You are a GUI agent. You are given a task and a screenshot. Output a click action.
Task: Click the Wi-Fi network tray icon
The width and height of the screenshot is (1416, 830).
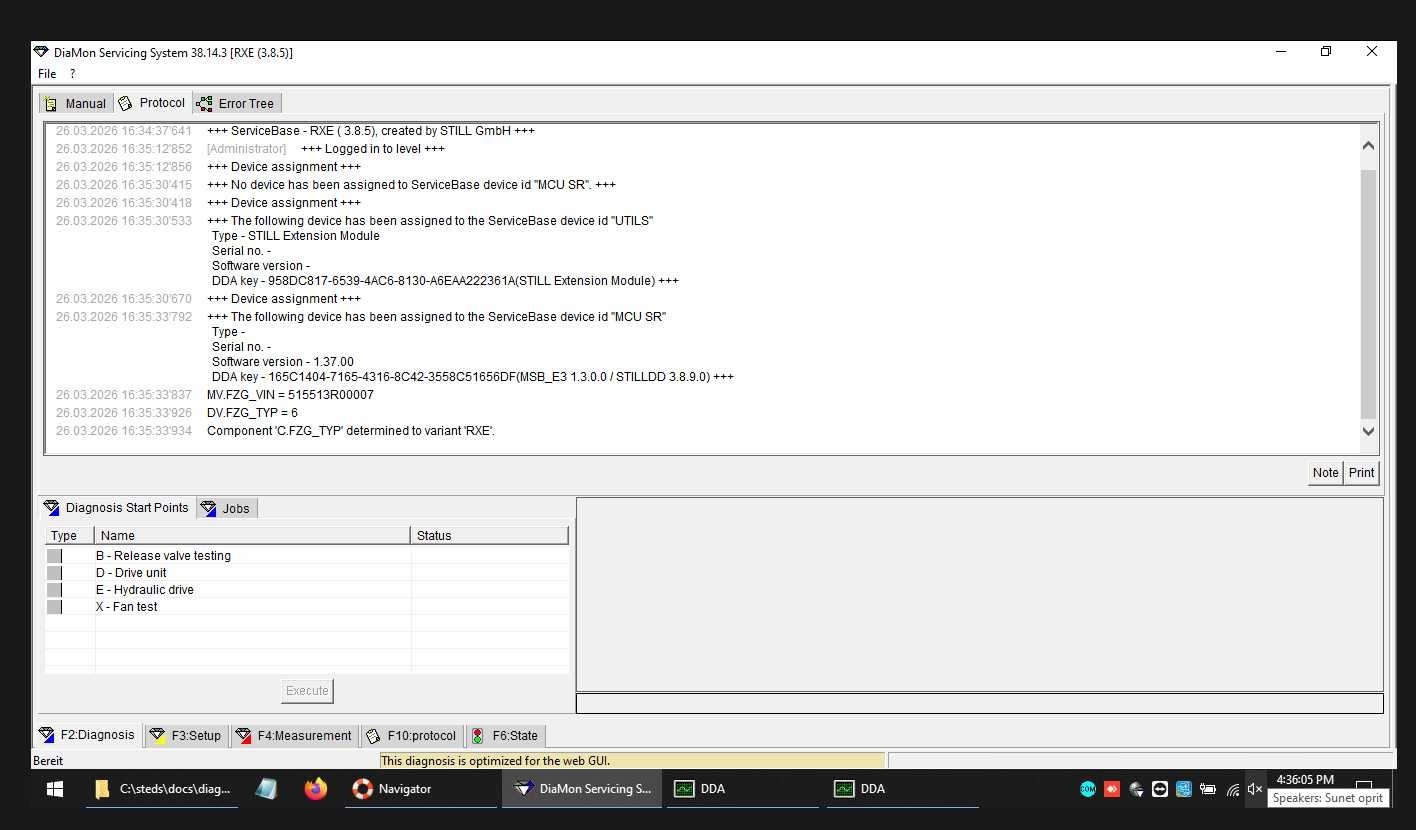tap(1232, 789)
